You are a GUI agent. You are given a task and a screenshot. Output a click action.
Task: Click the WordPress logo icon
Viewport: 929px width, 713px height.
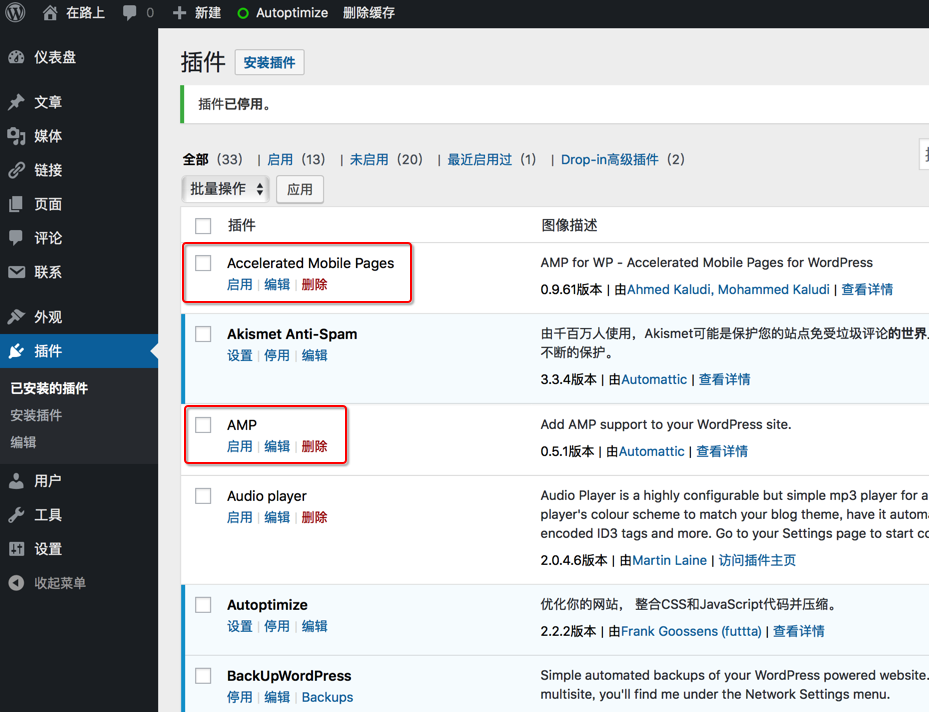tap(15, 12)
